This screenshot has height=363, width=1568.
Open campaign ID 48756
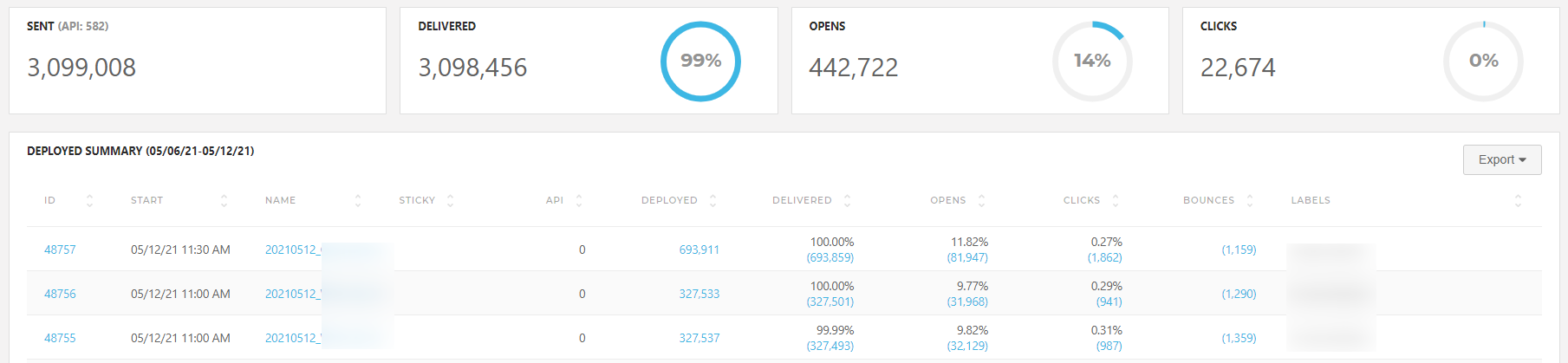[60, 295]
